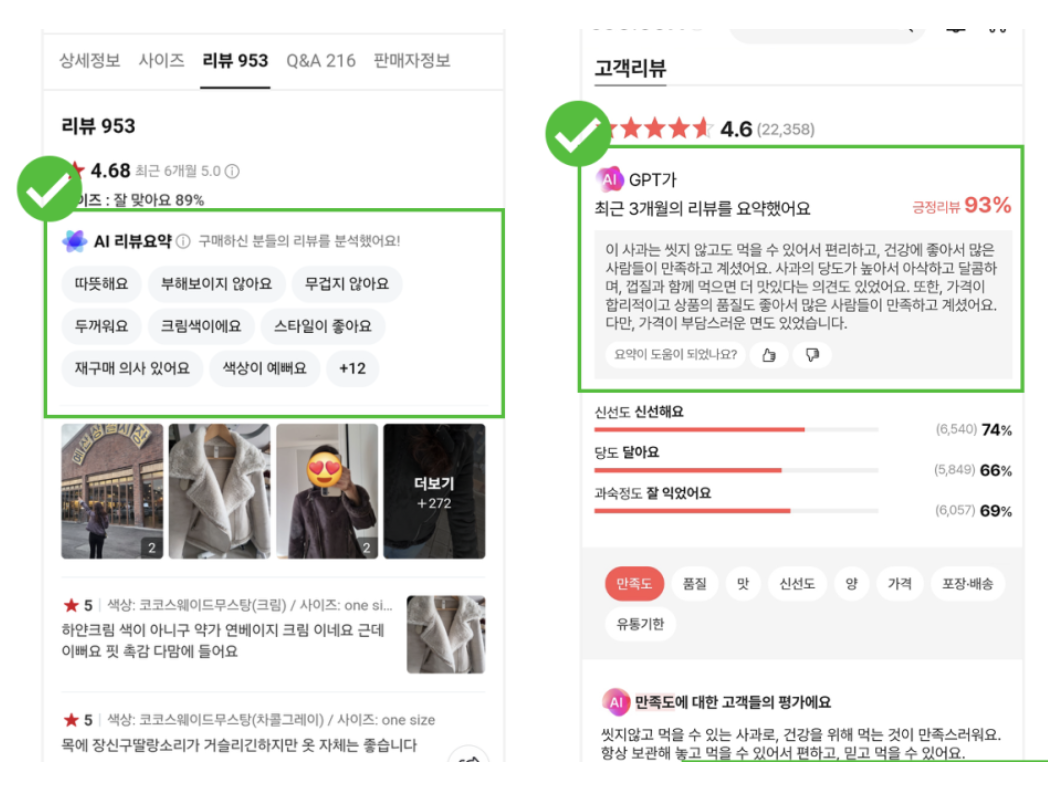This screenshot has height=786, width=1048.
Task: Open 더보기 +272 photo gallery
Action: (434, 491)
